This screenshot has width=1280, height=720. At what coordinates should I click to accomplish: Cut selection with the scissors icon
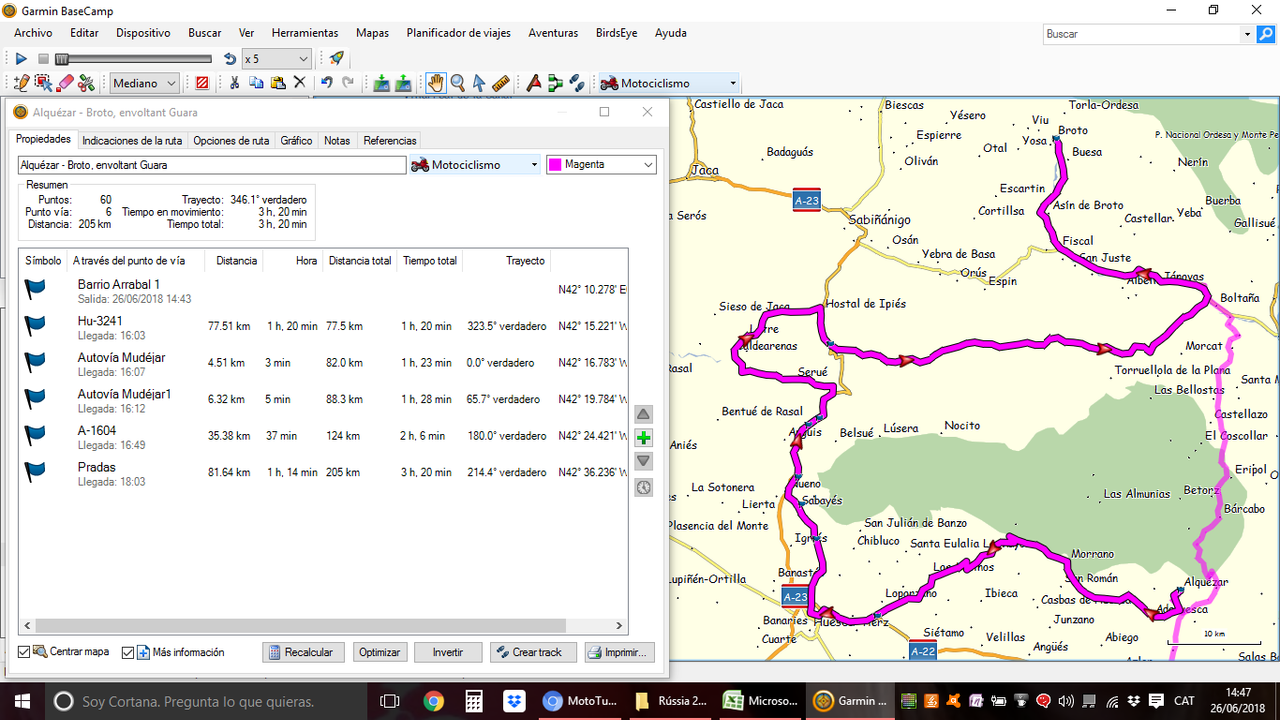pos(234,83)
